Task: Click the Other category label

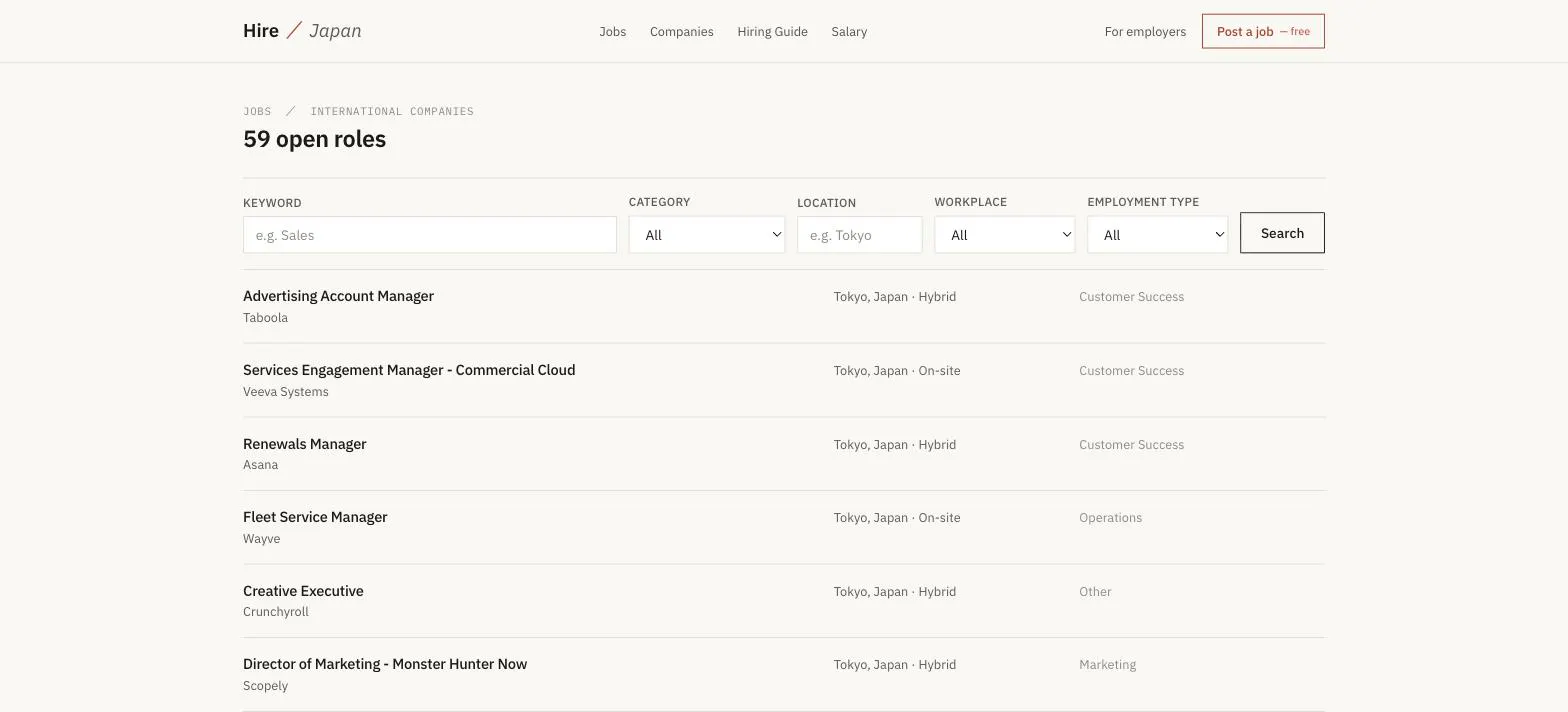Action: point(1095,592)
